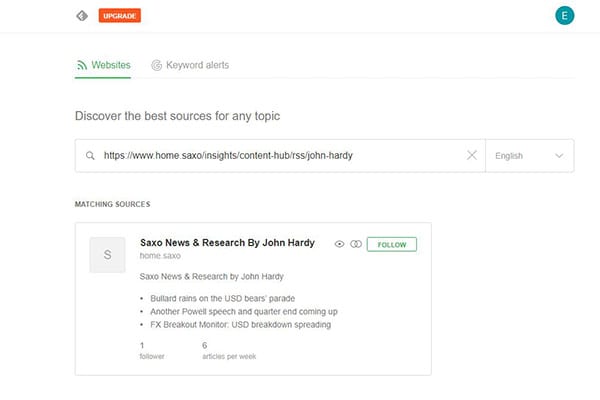Open Saxo News & Research By John Hardy title
Image resolution: width=600 pixels, height=400 pixels.
(x=227, y=243)
